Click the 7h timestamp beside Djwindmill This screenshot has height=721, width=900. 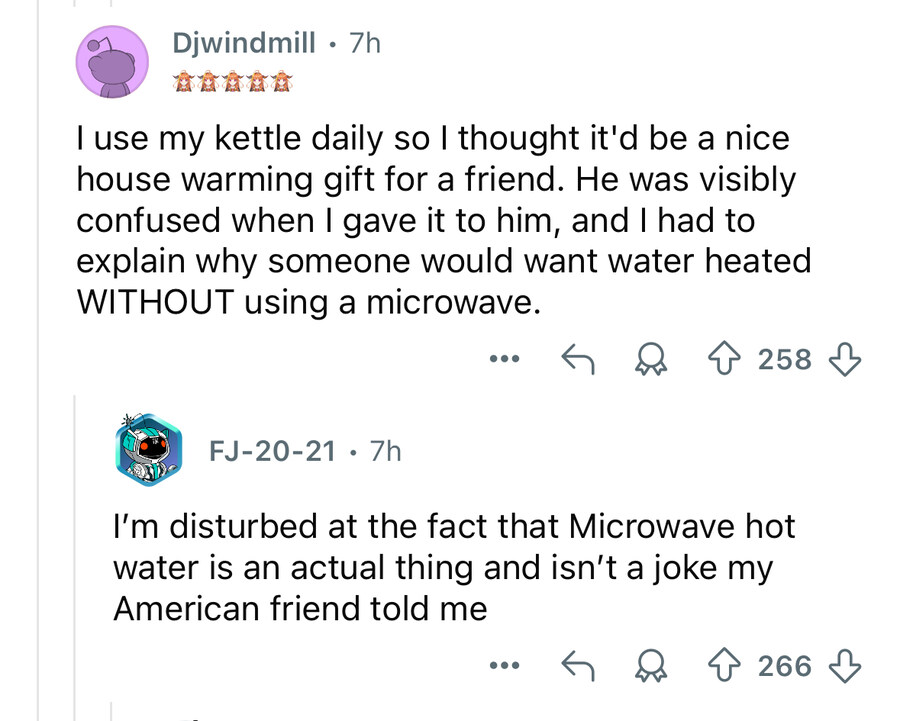click(361, 43)
